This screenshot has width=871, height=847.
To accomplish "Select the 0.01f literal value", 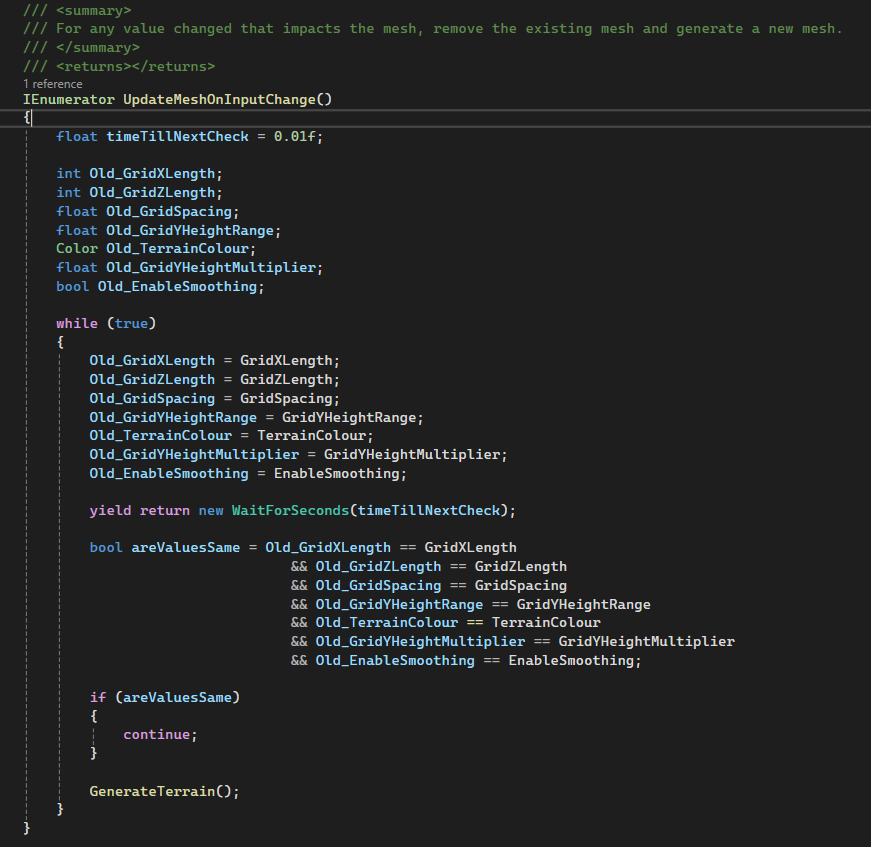I will coord(294,137).
